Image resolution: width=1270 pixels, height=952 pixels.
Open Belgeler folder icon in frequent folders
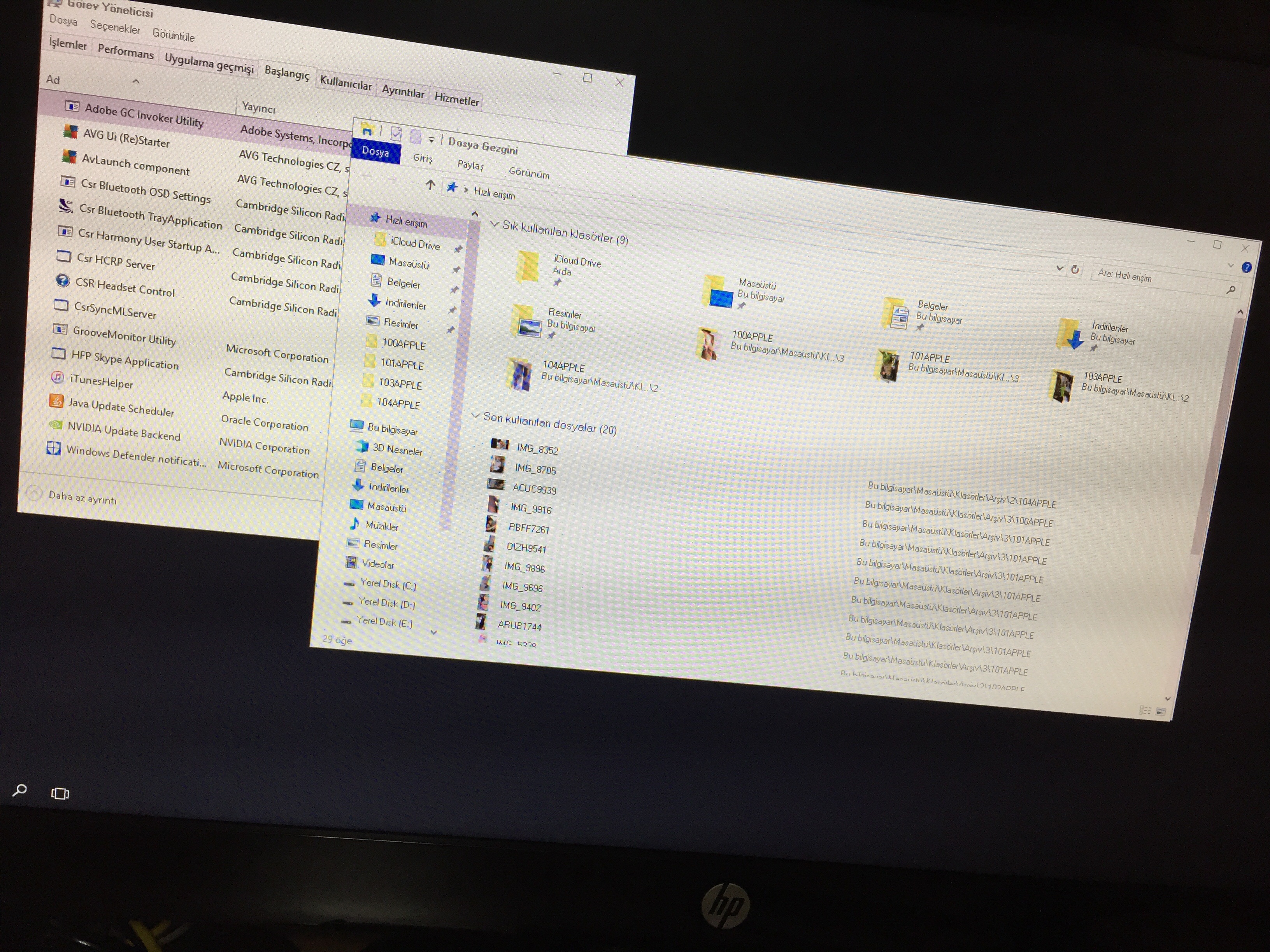tap(896, 313)
